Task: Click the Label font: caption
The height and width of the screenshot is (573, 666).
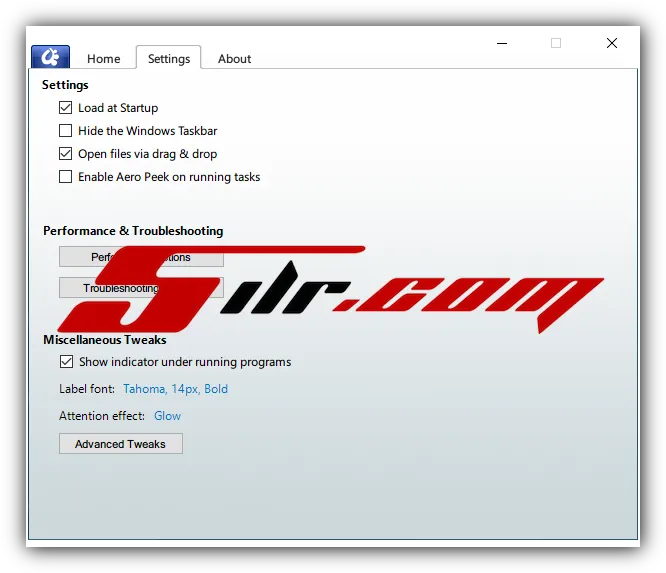Action: pyautogui.click(x=87, y=389)
